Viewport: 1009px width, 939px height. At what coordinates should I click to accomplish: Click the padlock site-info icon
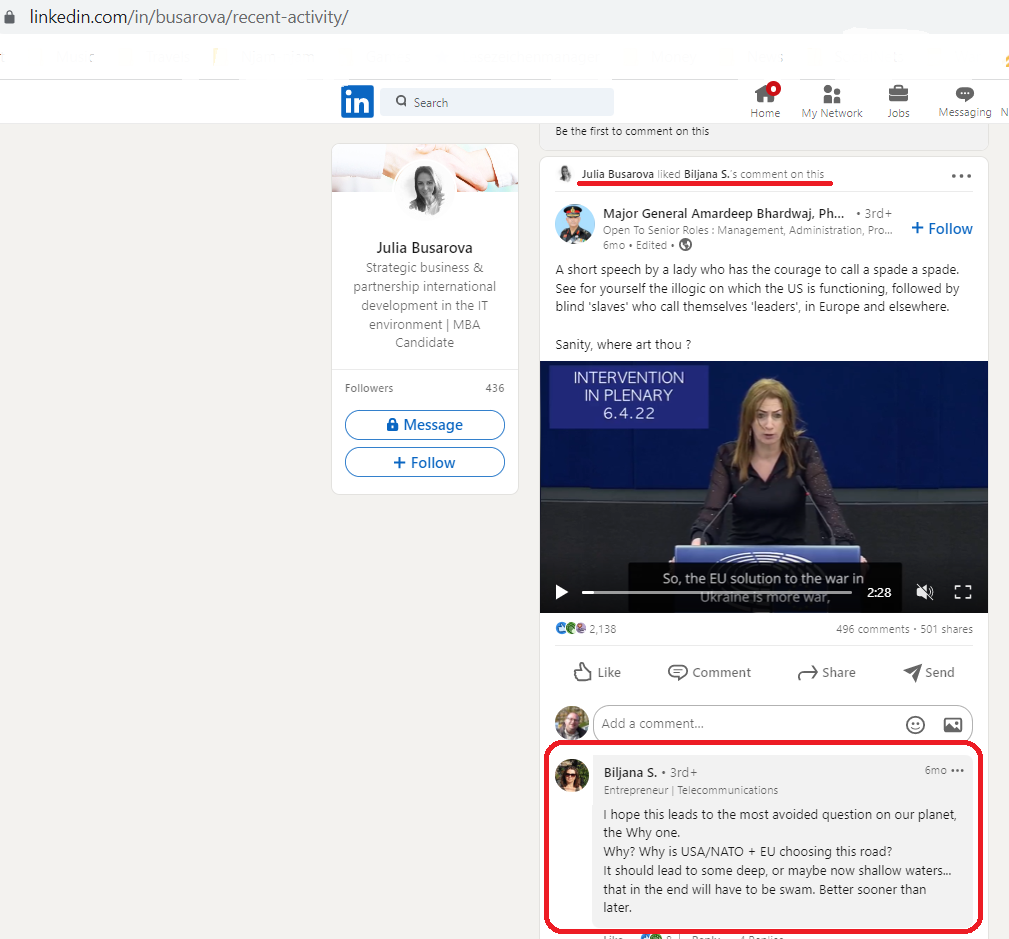click(x=10, y=17)
